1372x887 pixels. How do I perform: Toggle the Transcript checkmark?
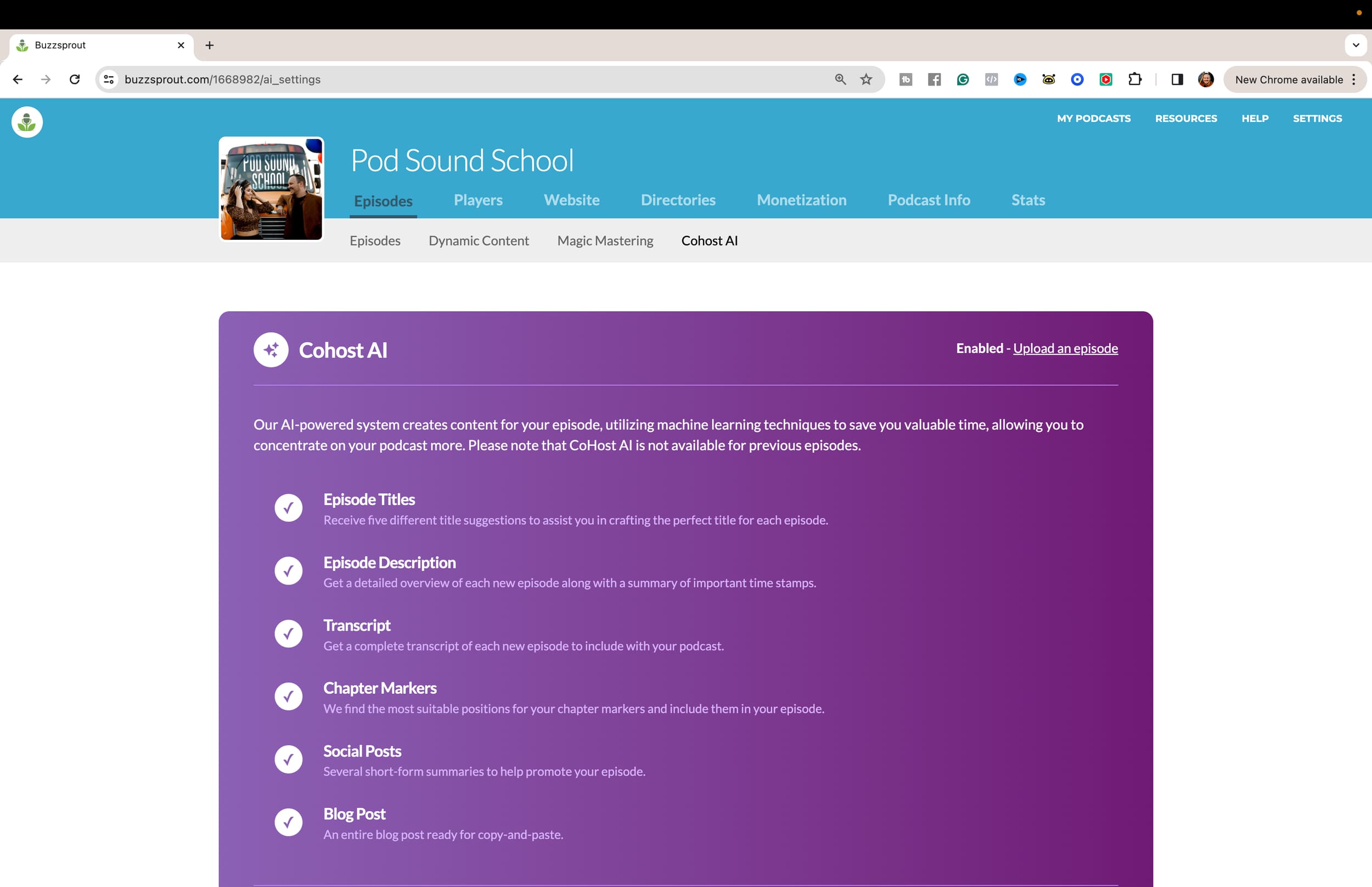289,633
